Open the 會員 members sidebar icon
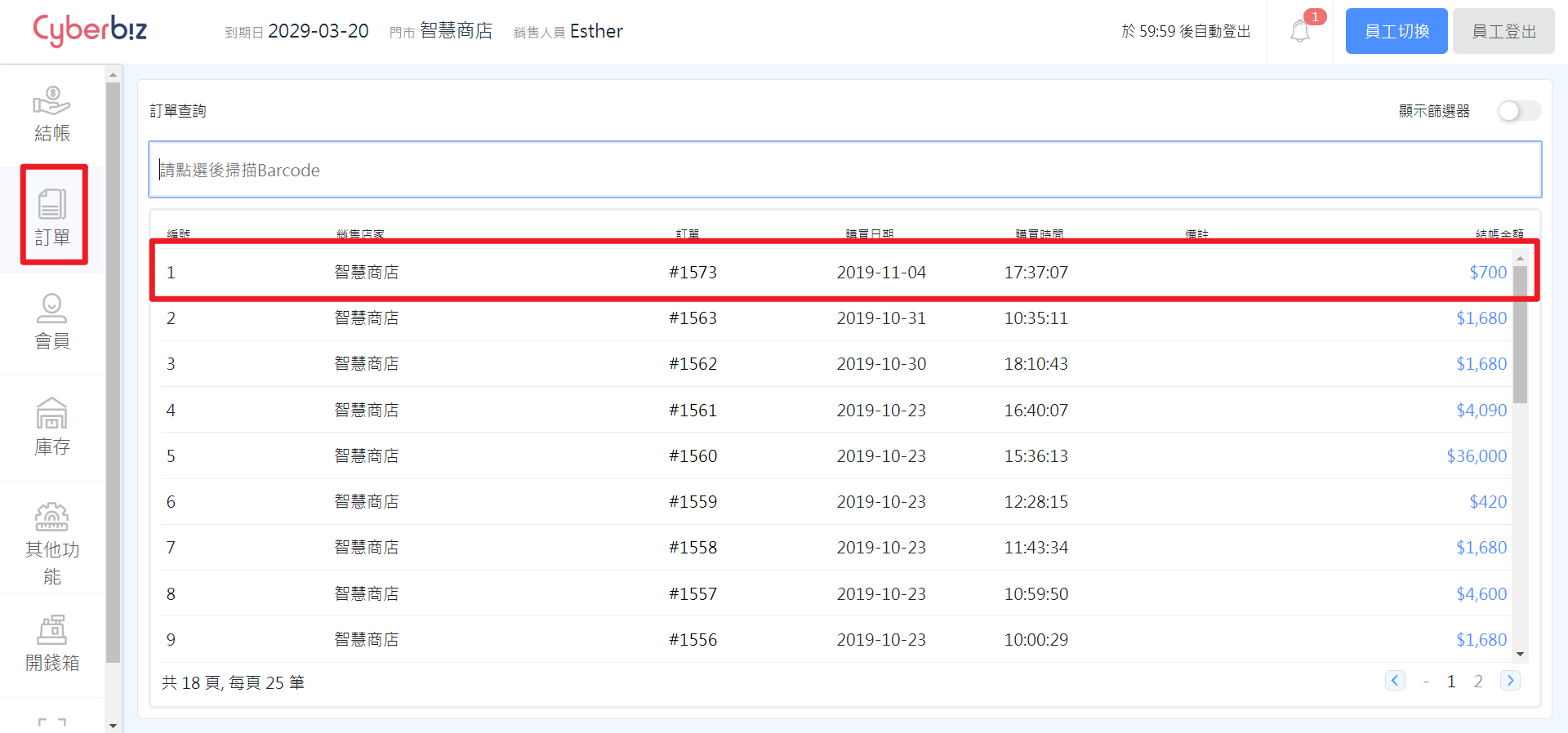The height and width of the screenshot is (733, 1568). 52,323
